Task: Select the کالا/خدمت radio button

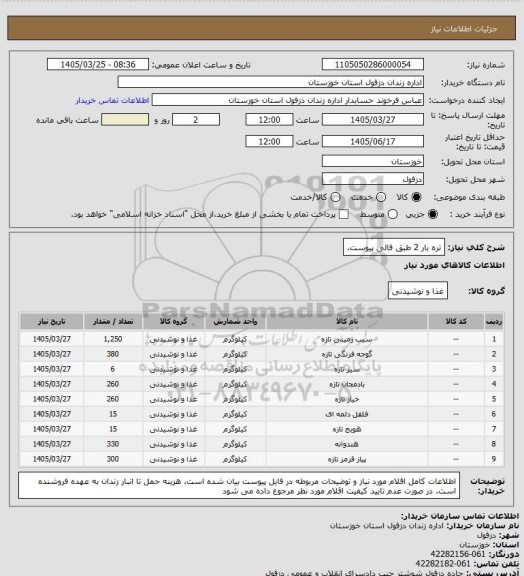Action: click(x=335, y=197)
